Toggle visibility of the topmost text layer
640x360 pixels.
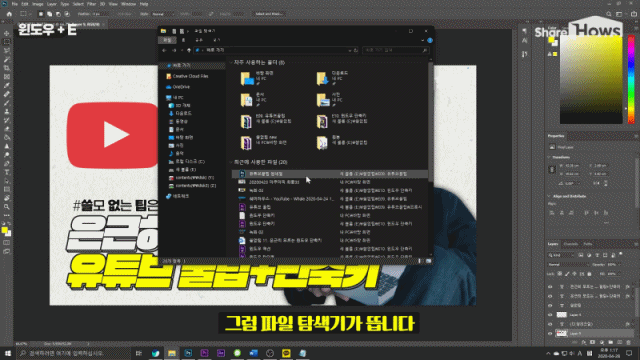pyautogui.click(x=550, y=287)
